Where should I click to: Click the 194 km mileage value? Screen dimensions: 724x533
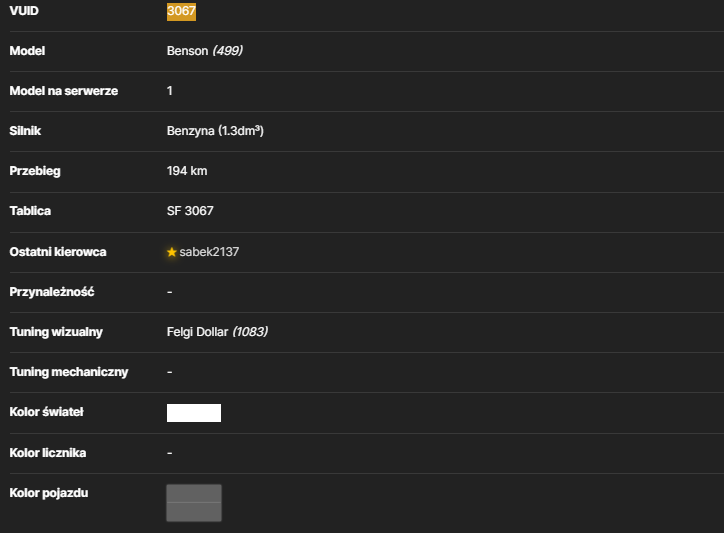pyautogui.click(x=187, y=171)
